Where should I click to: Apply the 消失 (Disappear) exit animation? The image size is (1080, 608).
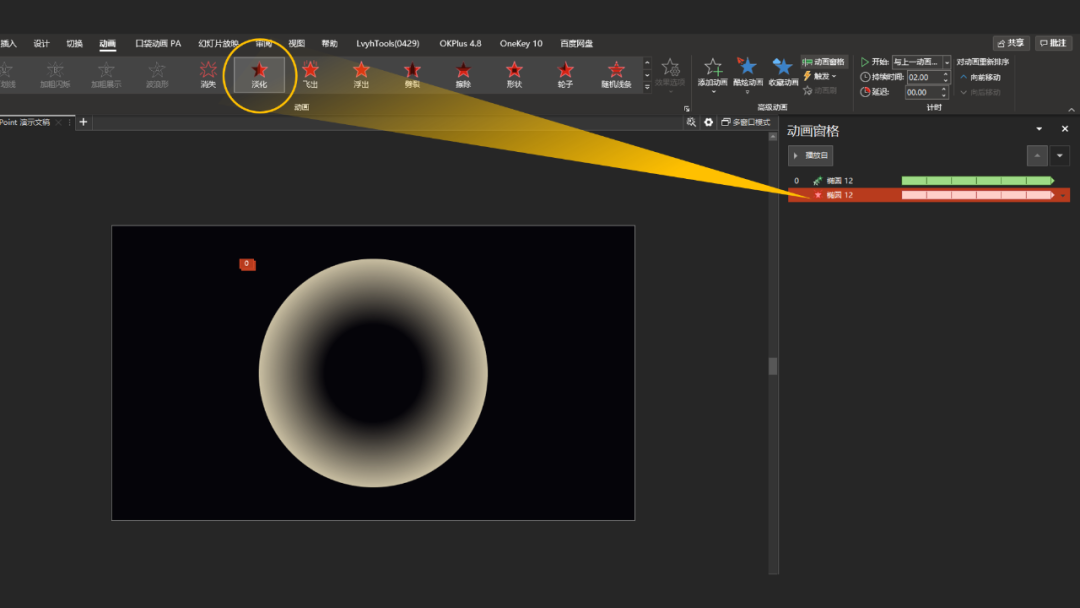point(208,74)
